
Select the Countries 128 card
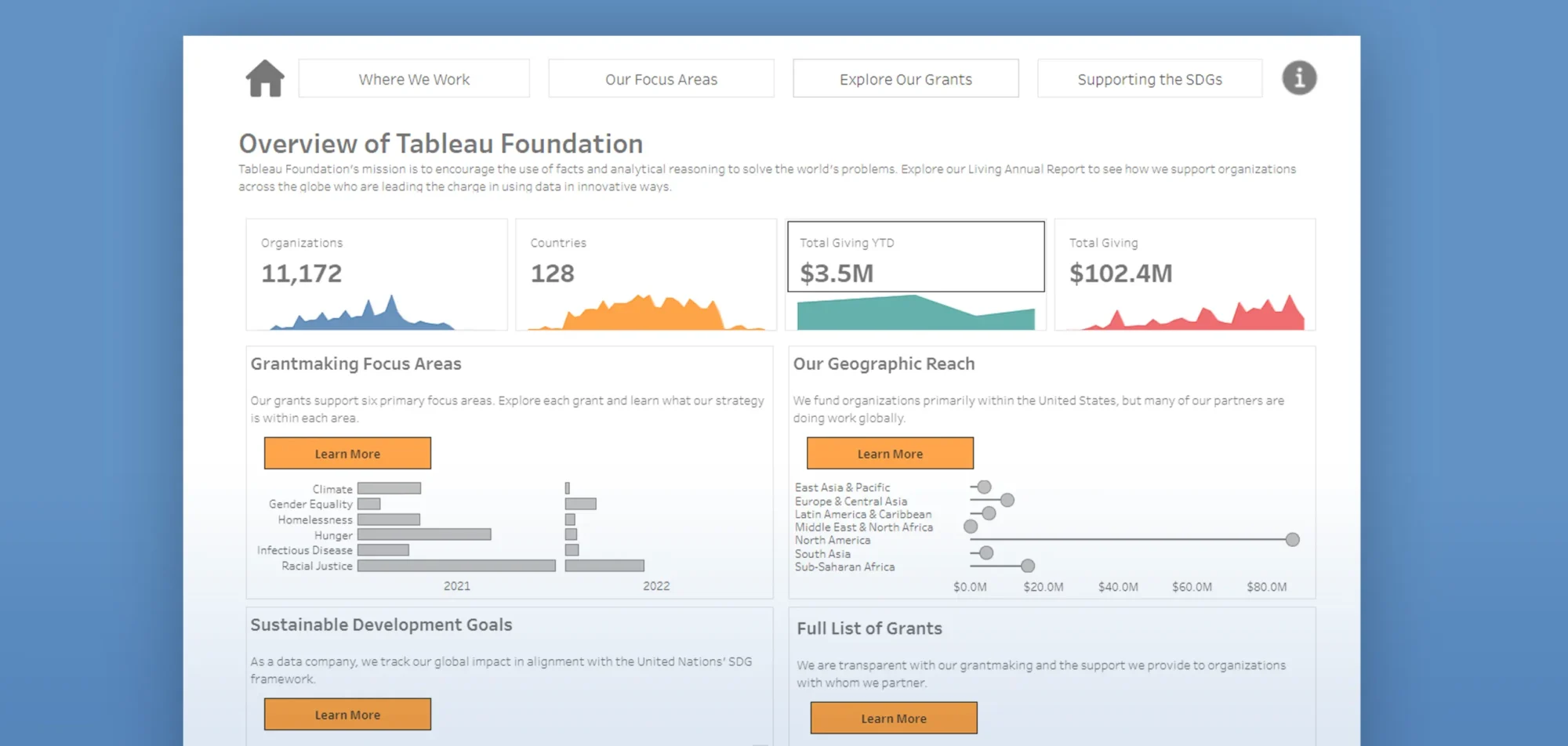(x=646, y=274)
